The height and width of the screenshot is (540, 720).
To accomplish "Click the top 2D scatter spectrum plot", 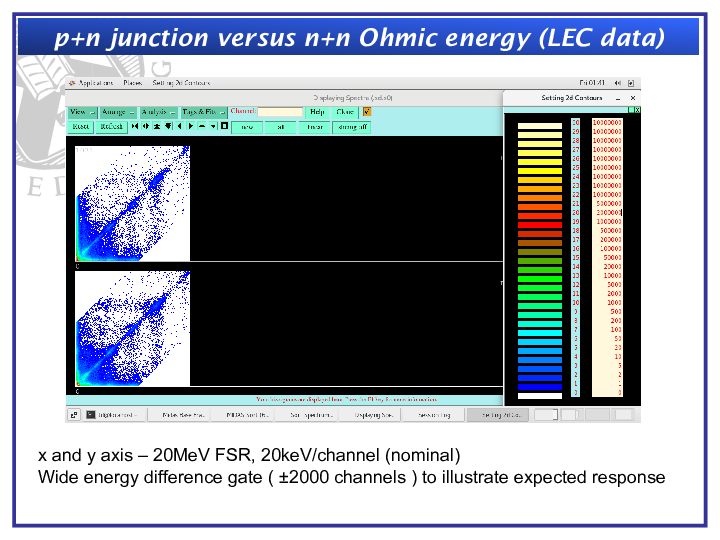I will pyautogui.click(x=132, y=203).
